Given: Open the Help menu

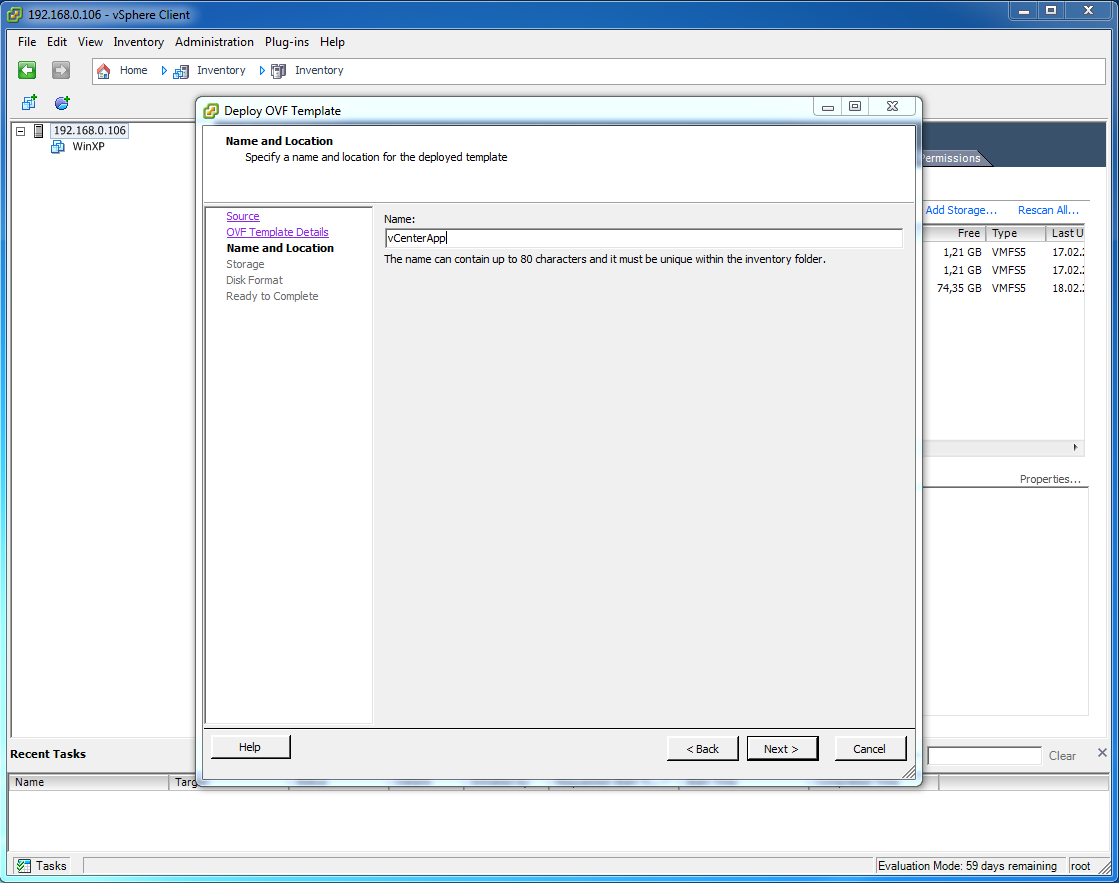Looking at the screenshot, I should point(332,42).
